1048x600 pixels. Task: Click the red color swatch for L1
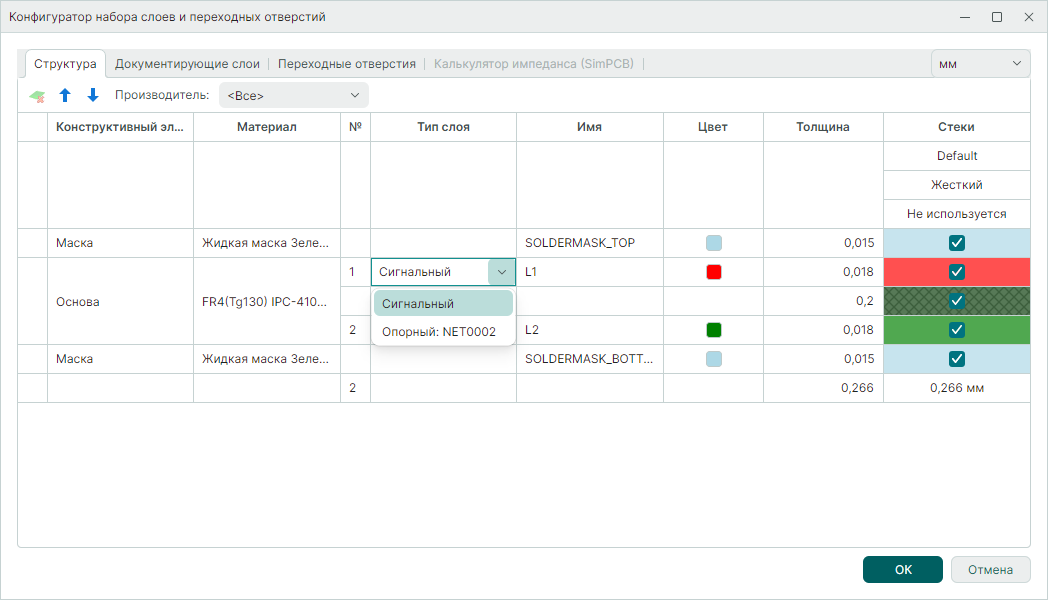click(x=714, y=272)
